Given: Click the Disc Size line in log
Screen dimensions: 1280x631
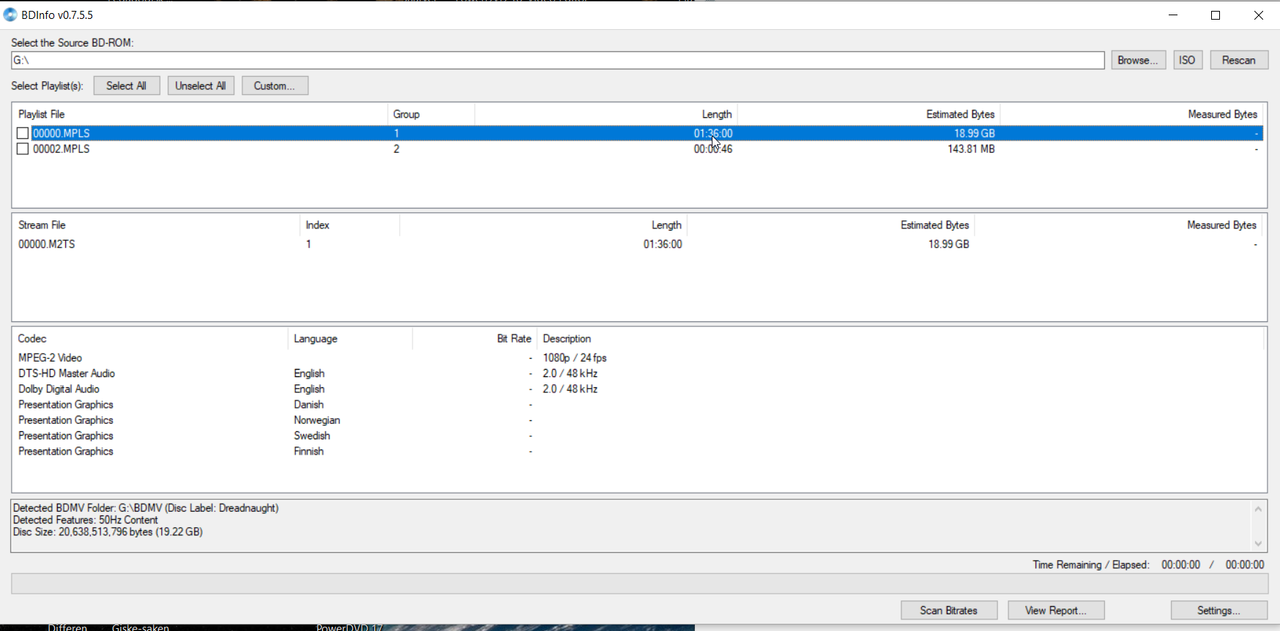Looking at the screenshot, I should coord(108,532).
